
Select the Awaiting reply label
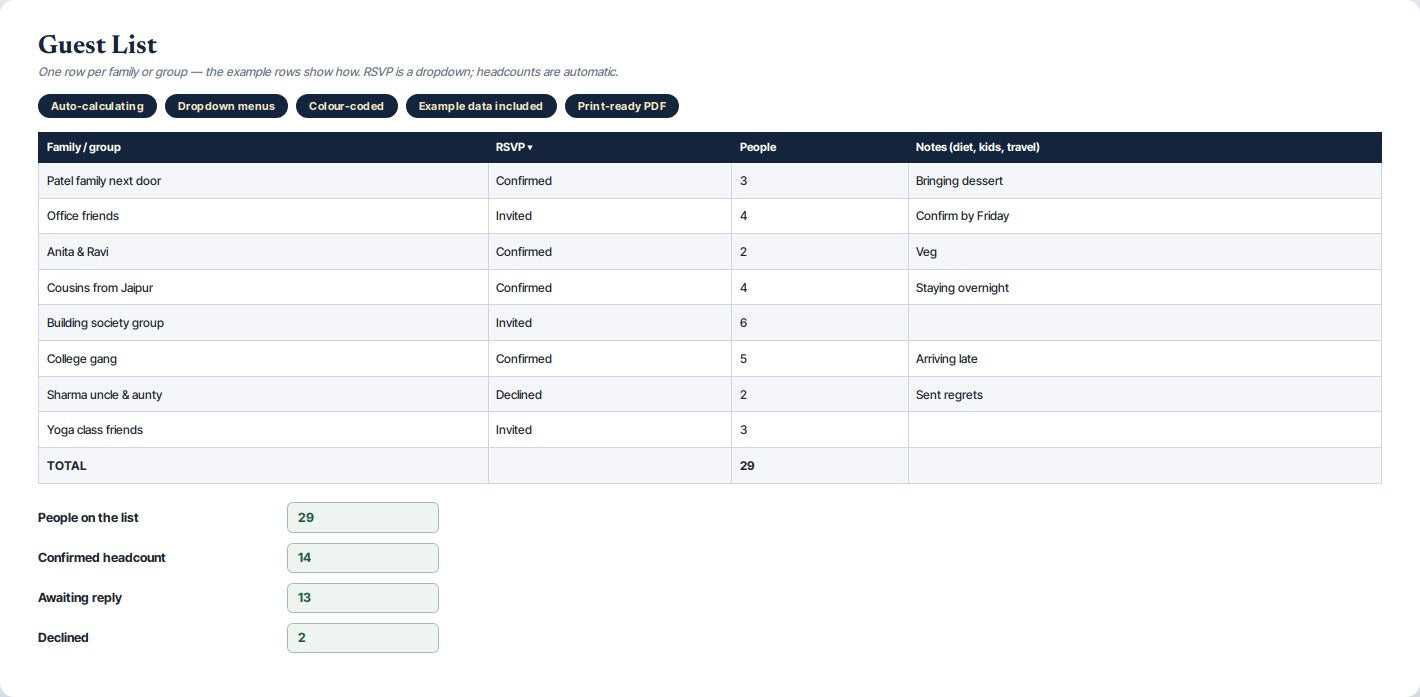click(80, 598)
